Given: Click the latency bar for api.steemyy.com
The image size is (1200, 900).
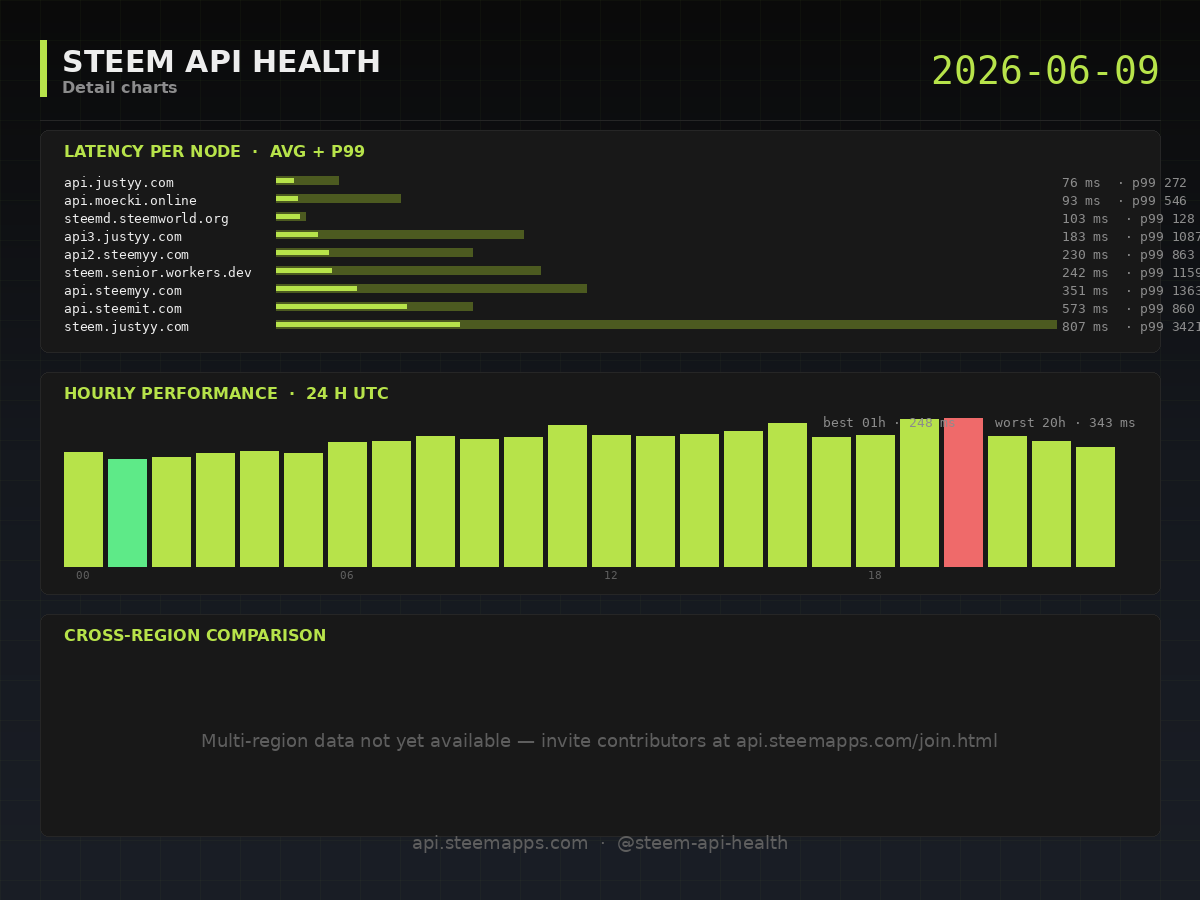Looking at the screenshot, I should point(431,289).
